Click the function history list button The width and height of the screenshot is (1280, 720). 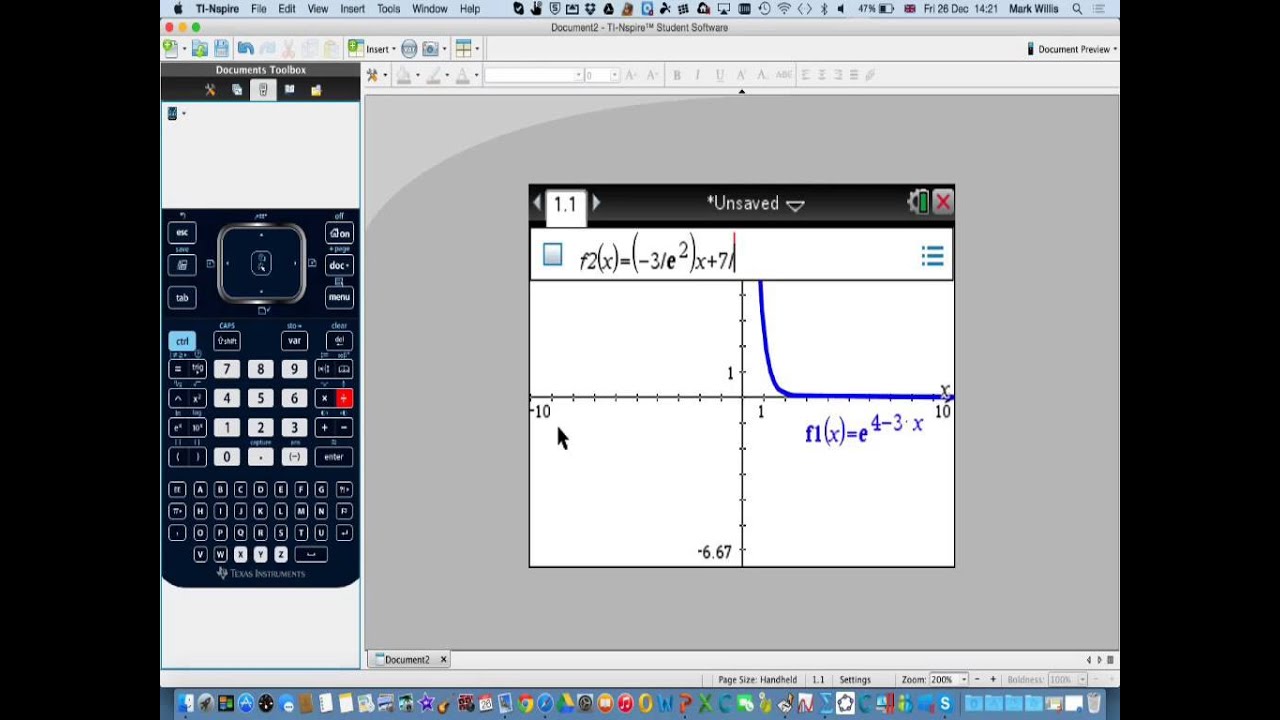pos(932,257)
